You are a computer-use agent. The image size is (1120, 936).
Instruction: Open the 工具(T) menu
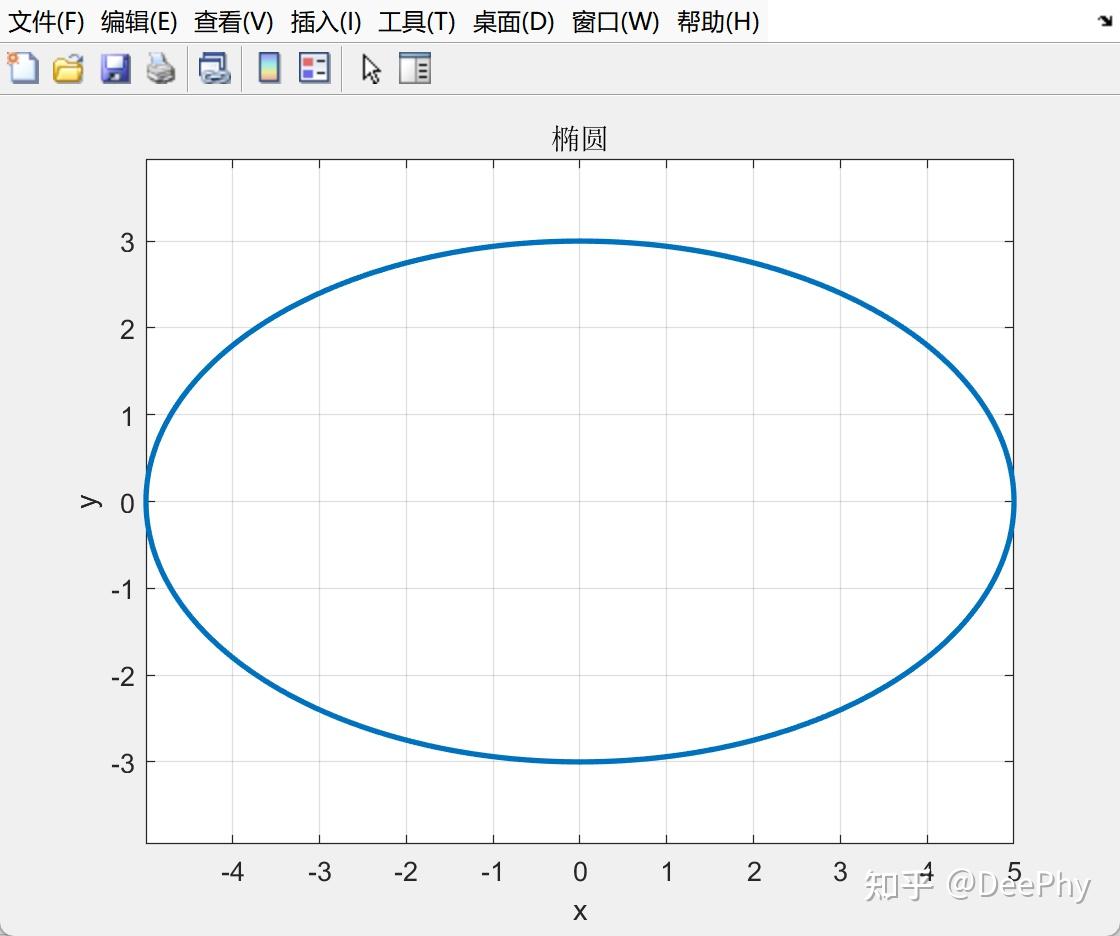click(416, 22)
